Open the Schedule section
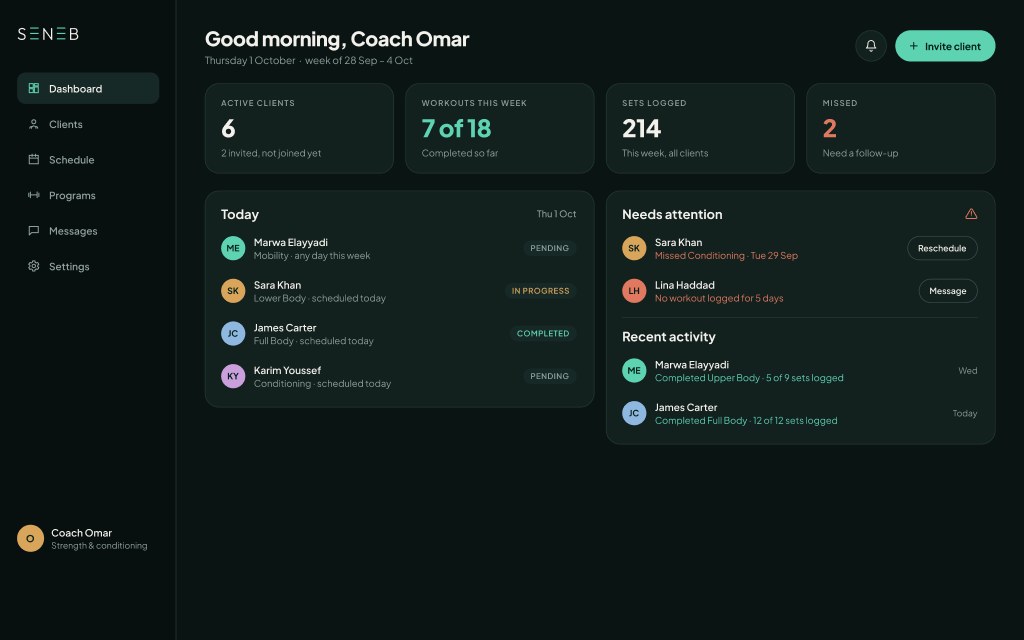This screenshot has height=640, width=1024. point(88,159)
